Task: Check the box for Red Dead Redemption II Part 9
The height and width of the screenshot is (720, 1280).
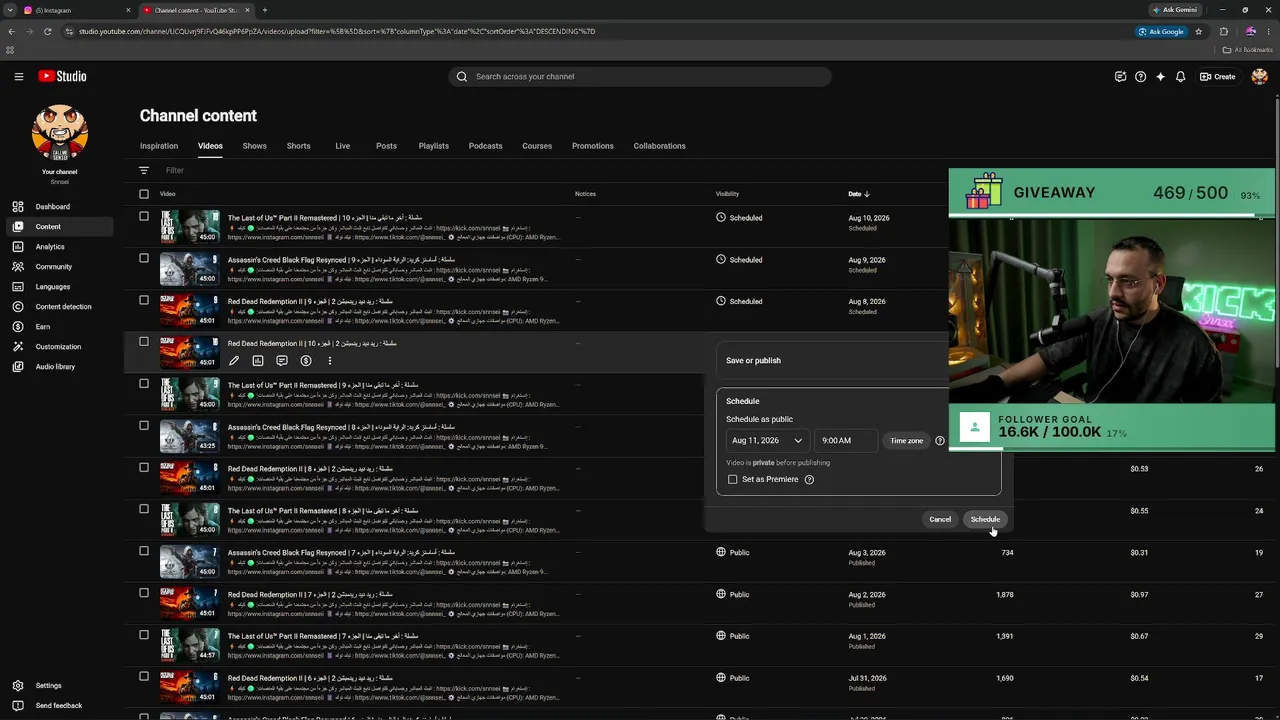Action: point(144,300)
